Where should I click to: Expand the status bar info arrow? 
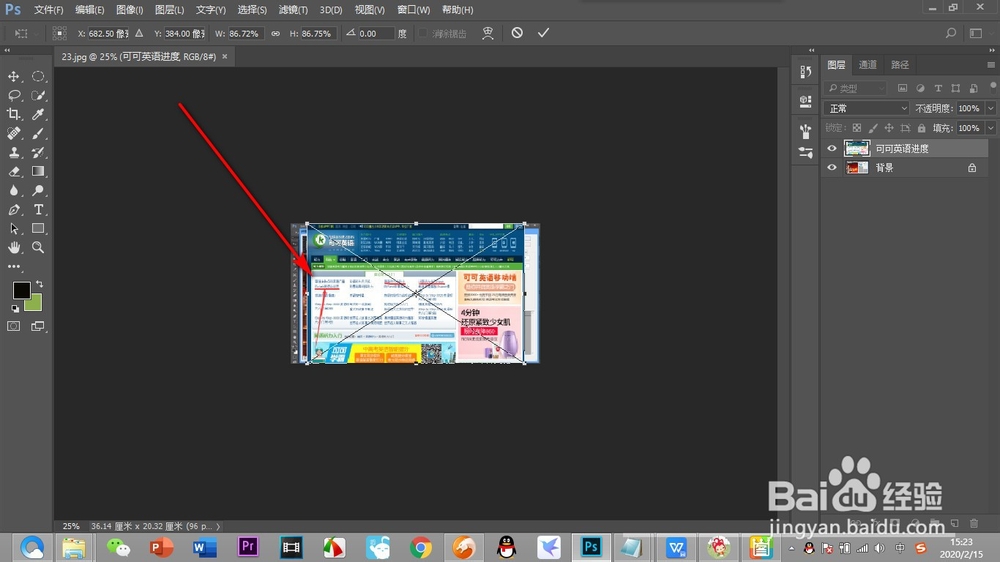pyautogui.click(x=218, y=526)
